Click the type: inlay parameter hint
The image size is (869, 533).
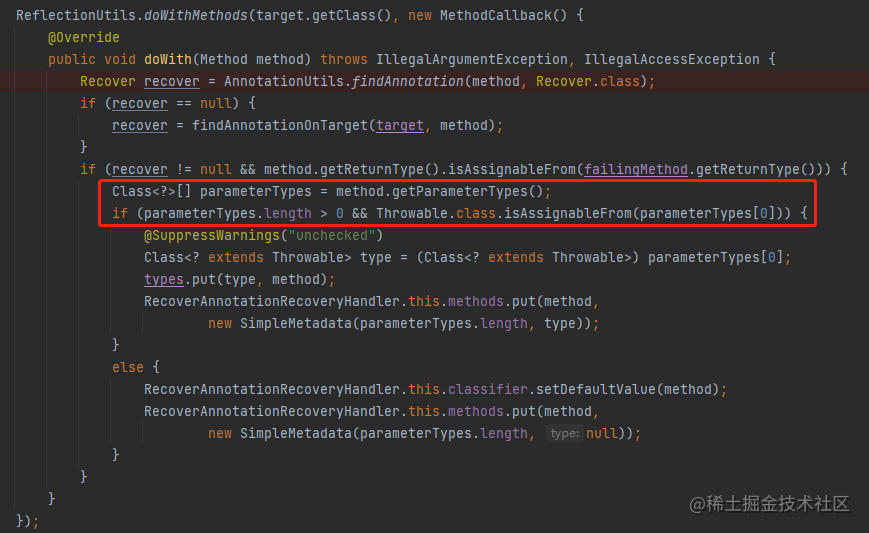coord(565,433)
